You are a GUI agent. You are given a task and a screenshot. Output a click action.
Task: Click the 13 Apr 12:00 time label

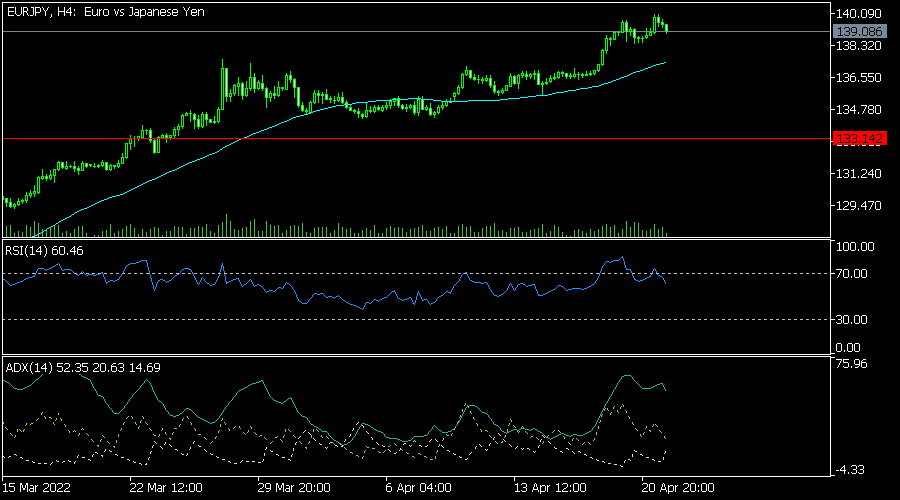[550, 488]
